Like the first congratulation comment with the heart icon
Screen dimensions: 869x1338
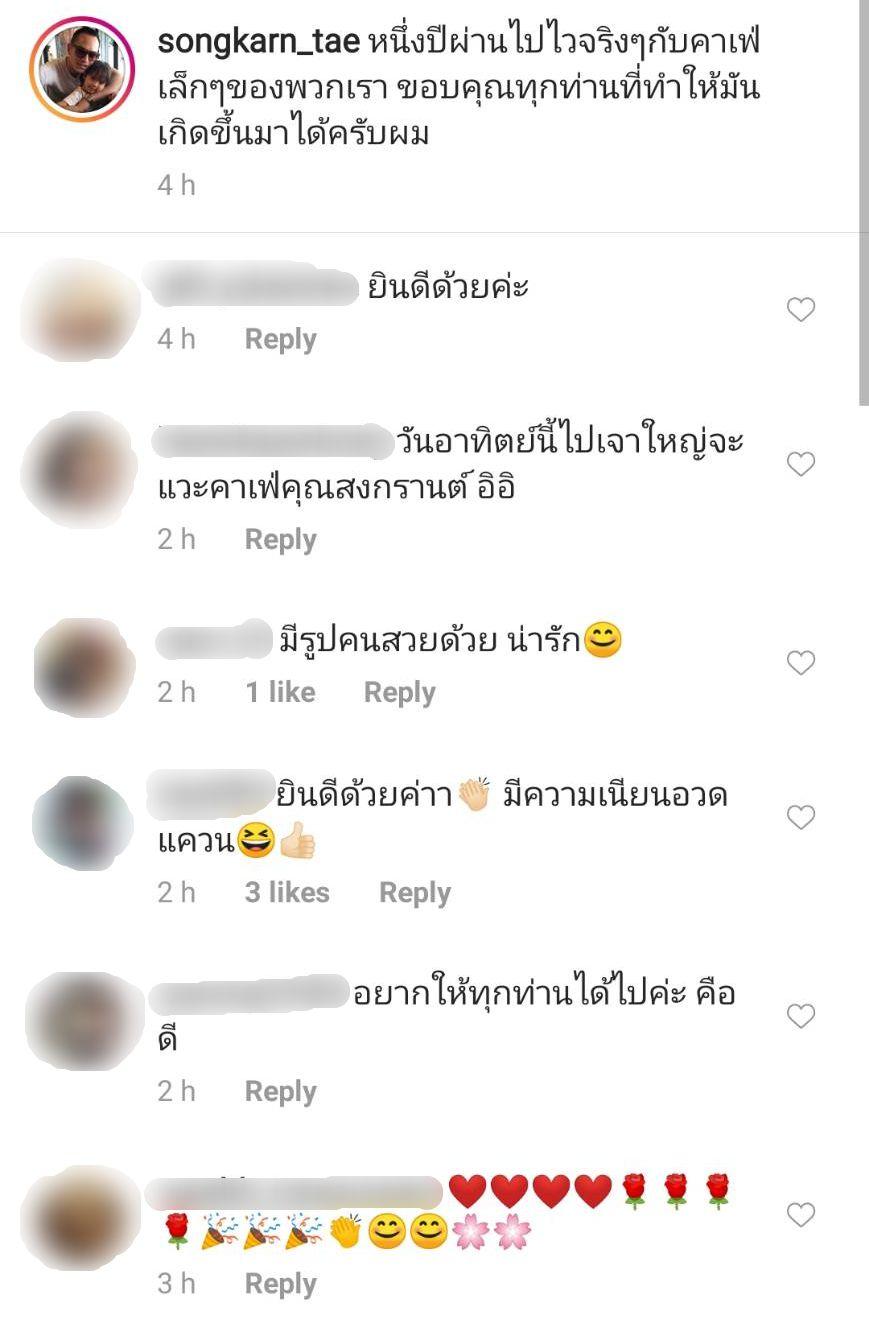click(x=801, y=310)
